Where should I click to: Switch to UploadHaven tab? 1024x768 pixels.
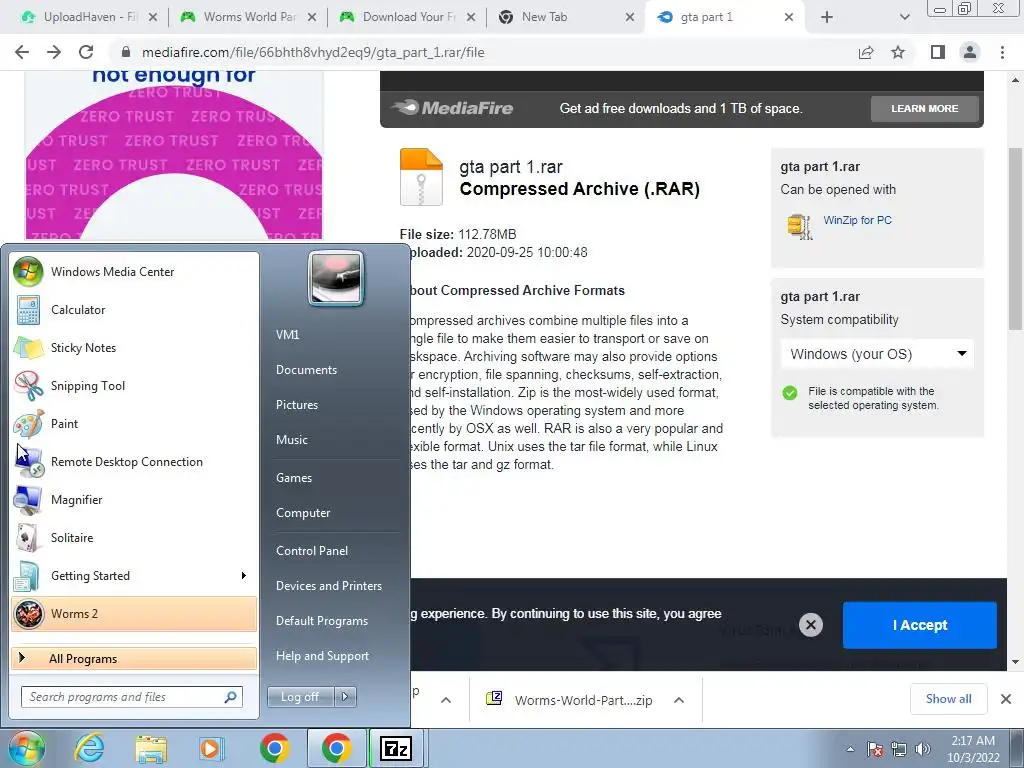pos(90,17)
